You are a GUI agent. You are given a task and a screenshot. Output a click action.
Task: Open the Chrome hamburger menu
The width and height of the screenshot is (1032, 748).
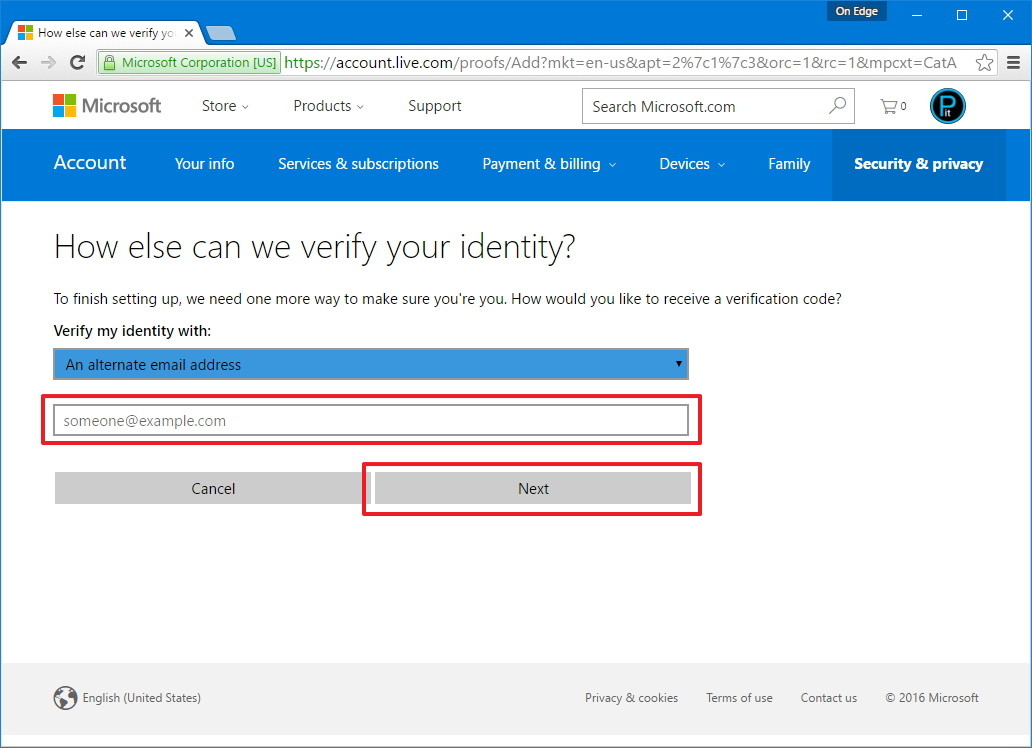(x=1013, y=63)
